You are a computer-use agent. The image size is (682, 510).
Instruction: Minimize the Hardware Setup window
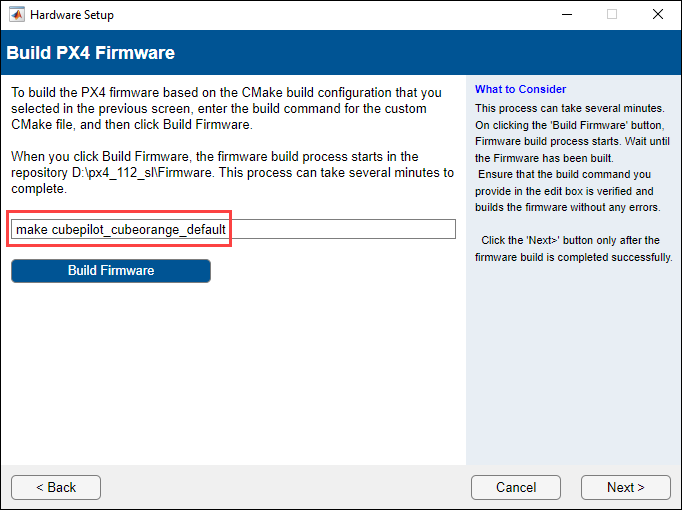click(x=566, y=15)
